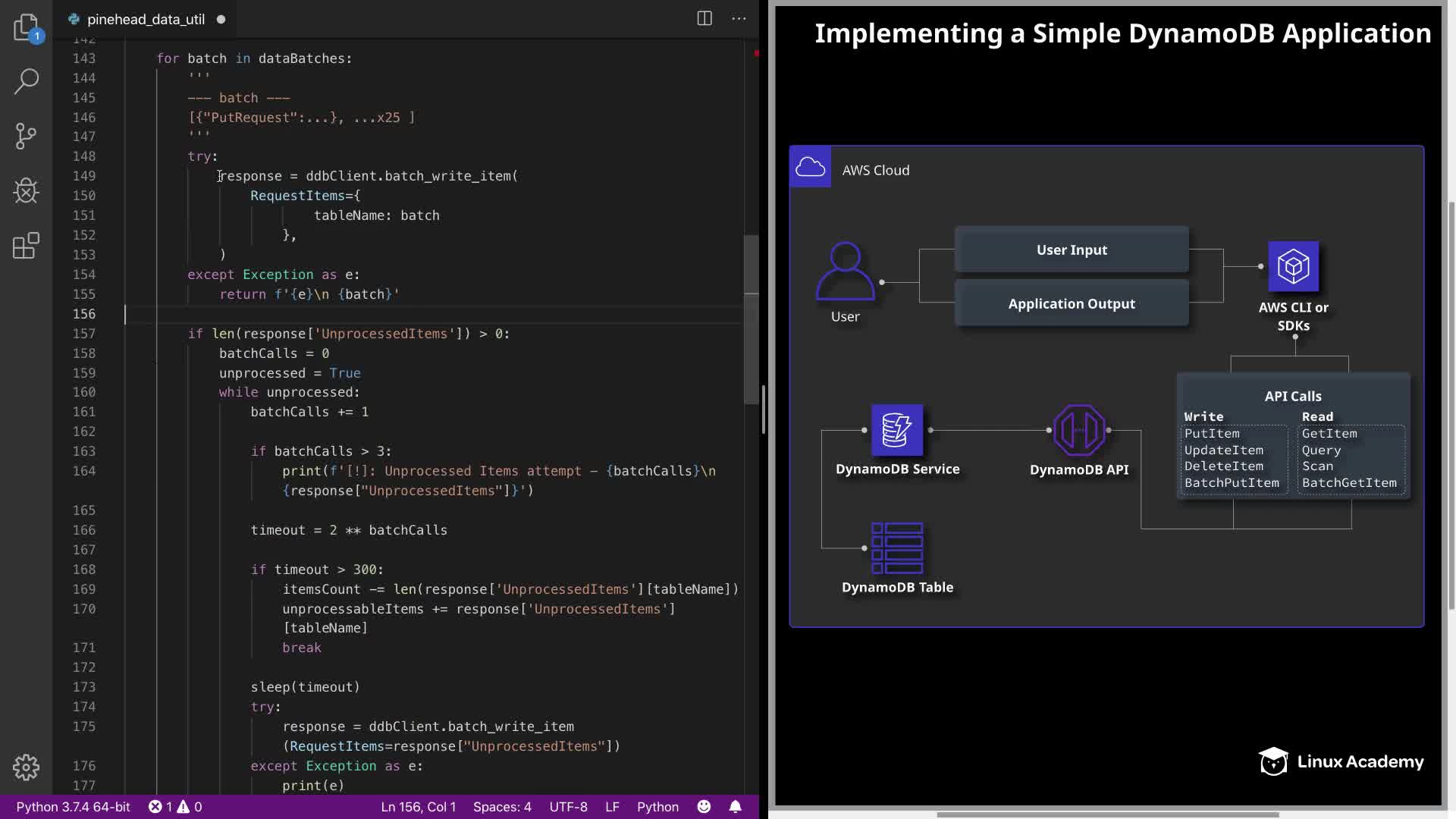The height and width of the screenshot is (819, 1456).
Task: Select Python 3.7.4 64-bit interpreter
Action: [x=73, y=806]
